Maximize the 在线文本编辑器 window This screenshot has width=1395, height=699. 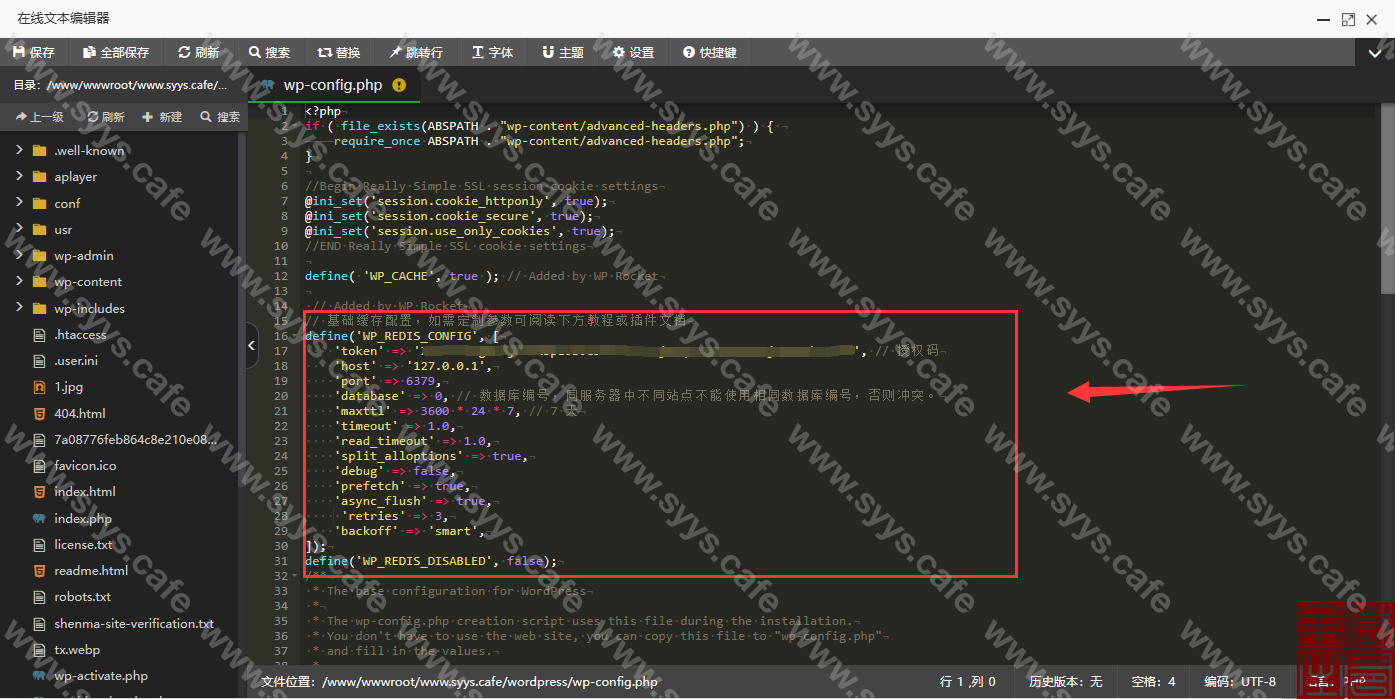click(x=1348, y=19)
